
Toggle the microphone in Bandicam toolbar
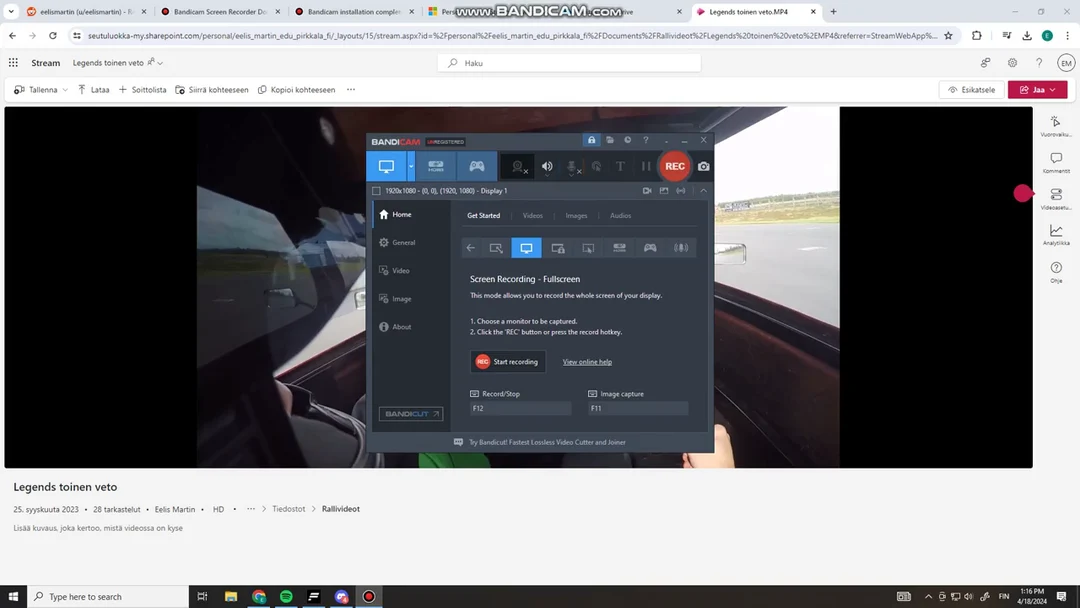tap(572, 167)
